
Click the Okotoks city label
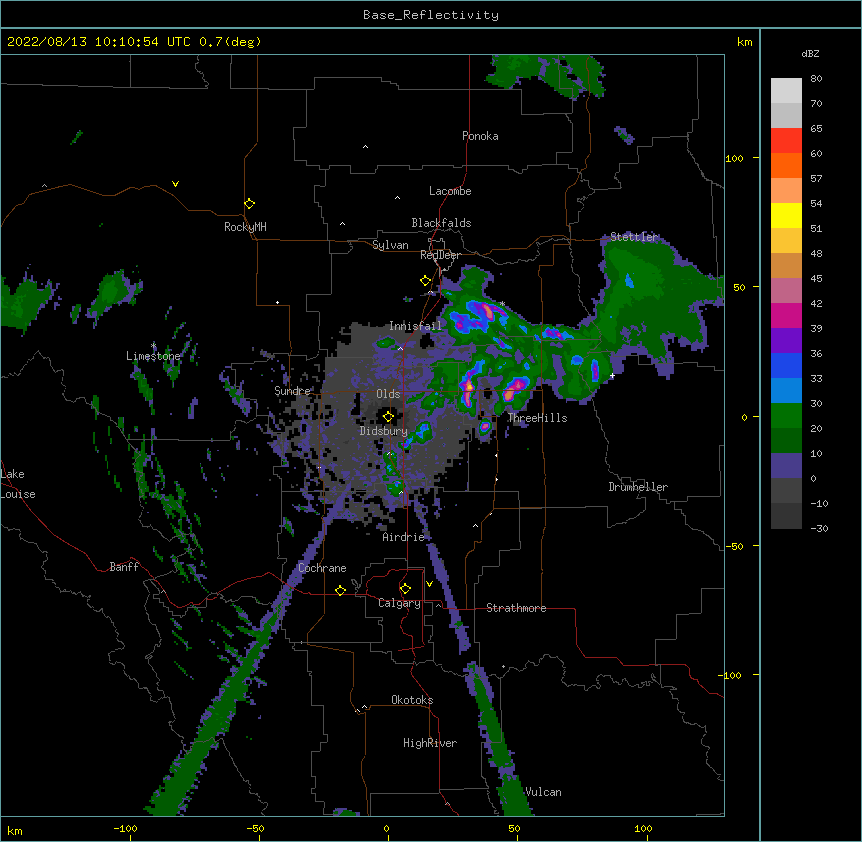tap(412, 700)
